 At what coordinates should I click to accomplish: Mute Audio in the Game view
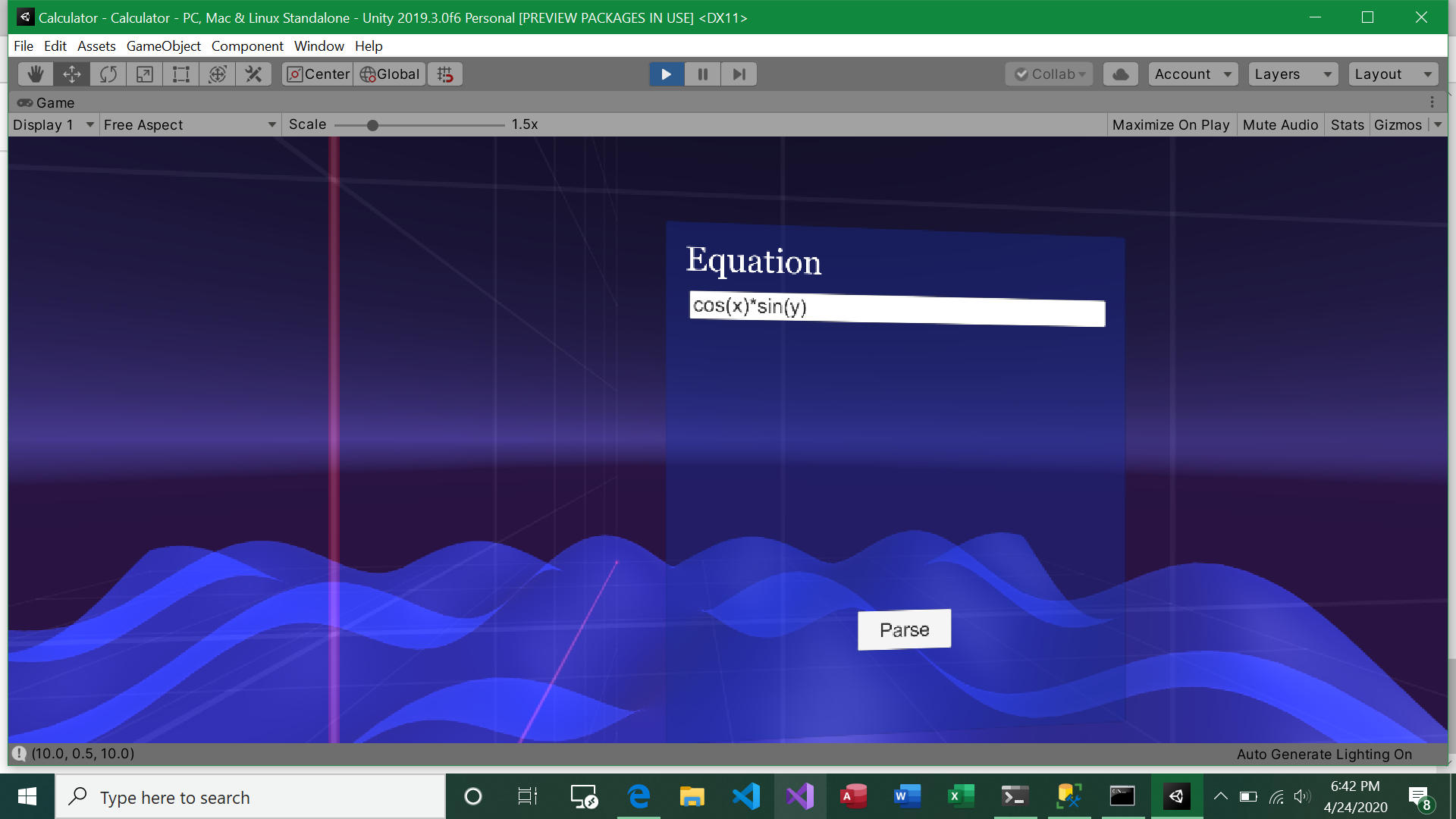pos(1280,124)
